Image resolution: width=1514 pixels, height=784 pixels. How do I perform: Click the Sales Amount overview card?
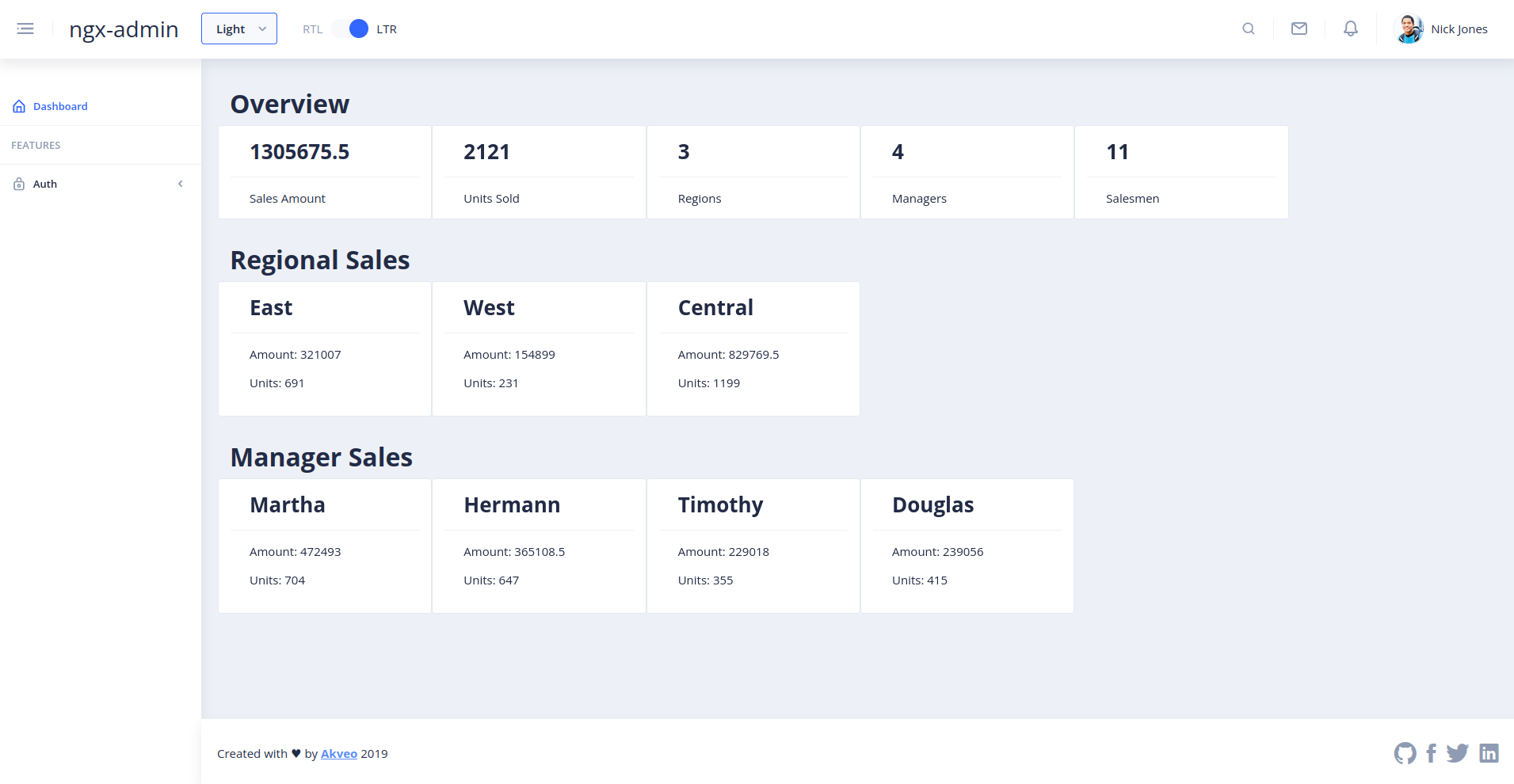[325, 173]
